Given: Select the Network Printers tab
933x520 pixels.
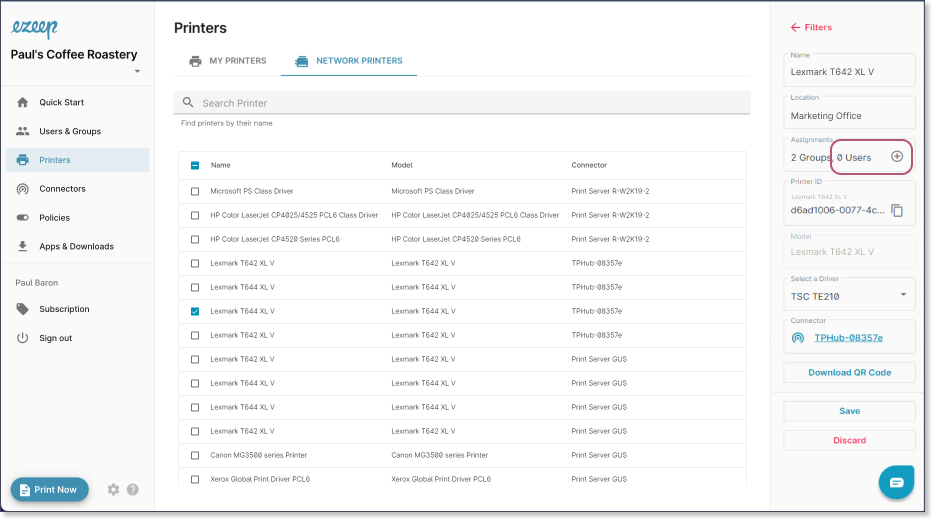Looking at the screenshot, I should 349,61.
